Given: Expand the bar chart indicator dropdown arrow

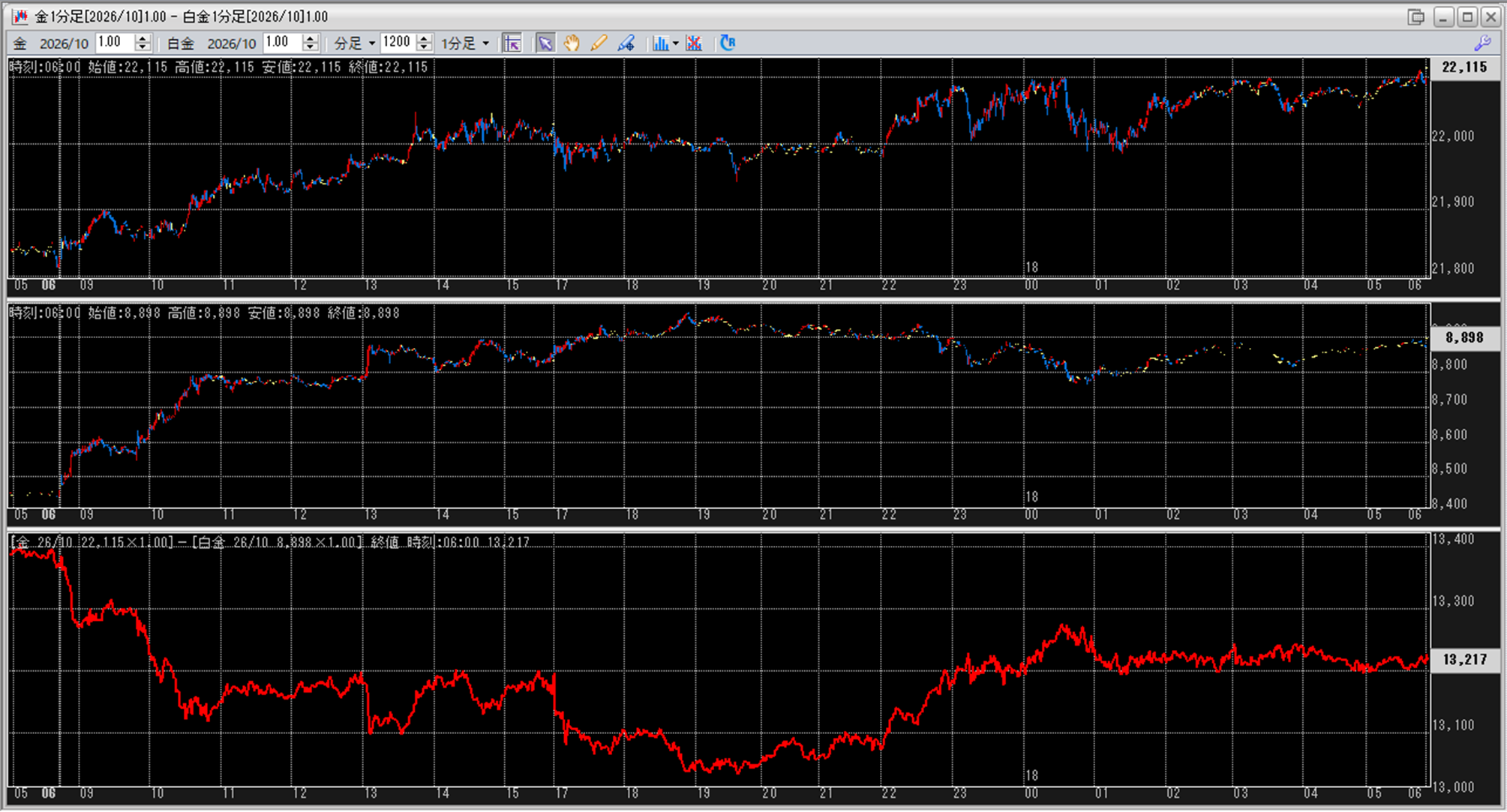Looking at the screenshot, I should pyautogui.click(x=675, y=43).
